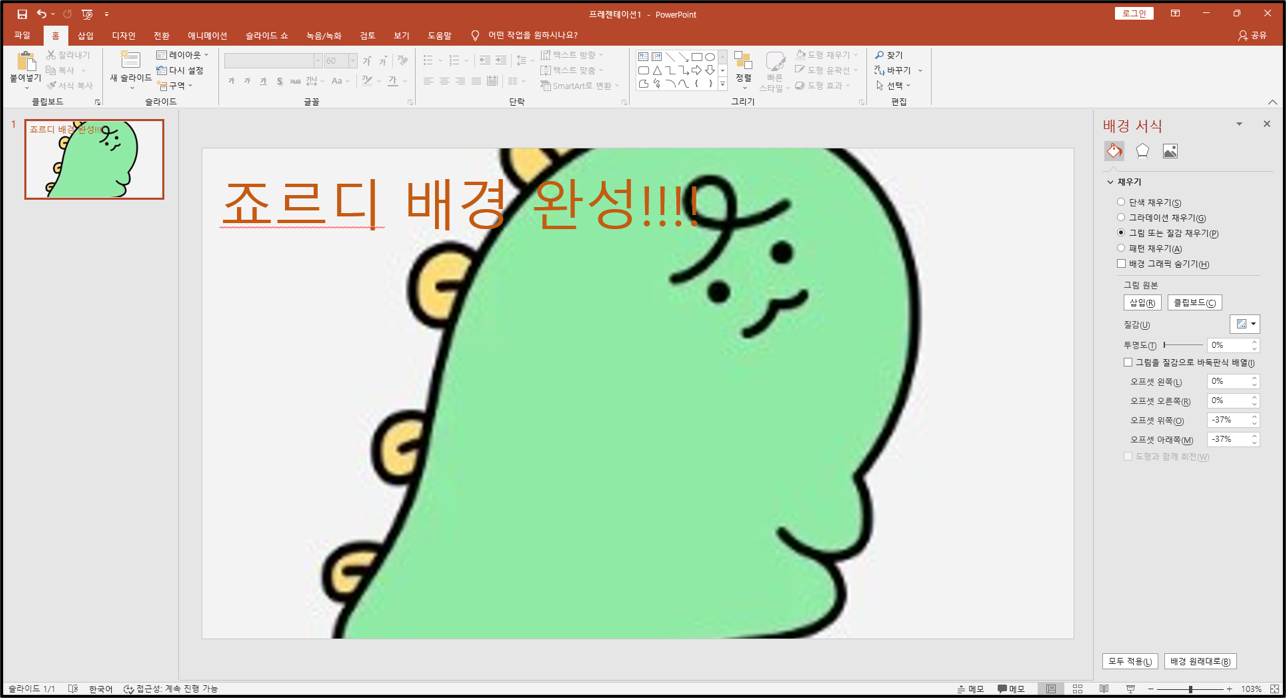The image size is (1286, 698).
Task: Click the Paste (붙여넣기) clipboard icon
Action: [26, 61]
